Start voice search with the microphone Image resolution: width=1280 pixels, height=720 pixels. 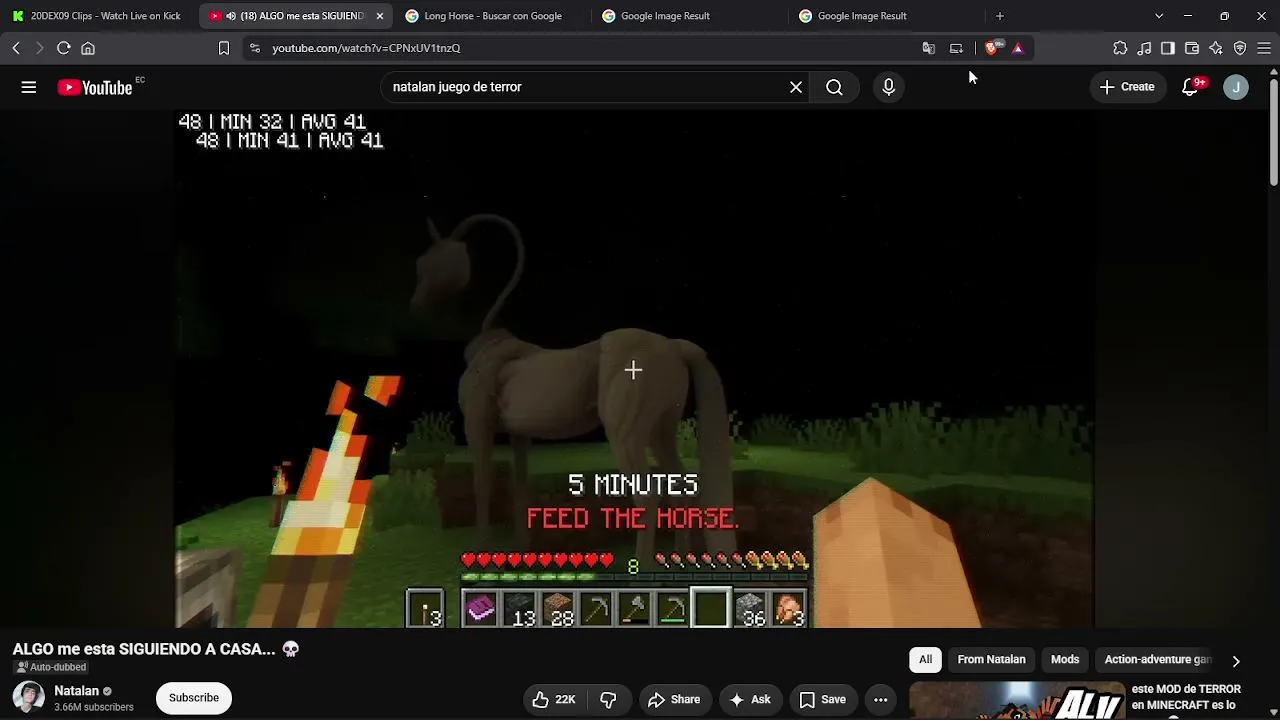(888, 87)
